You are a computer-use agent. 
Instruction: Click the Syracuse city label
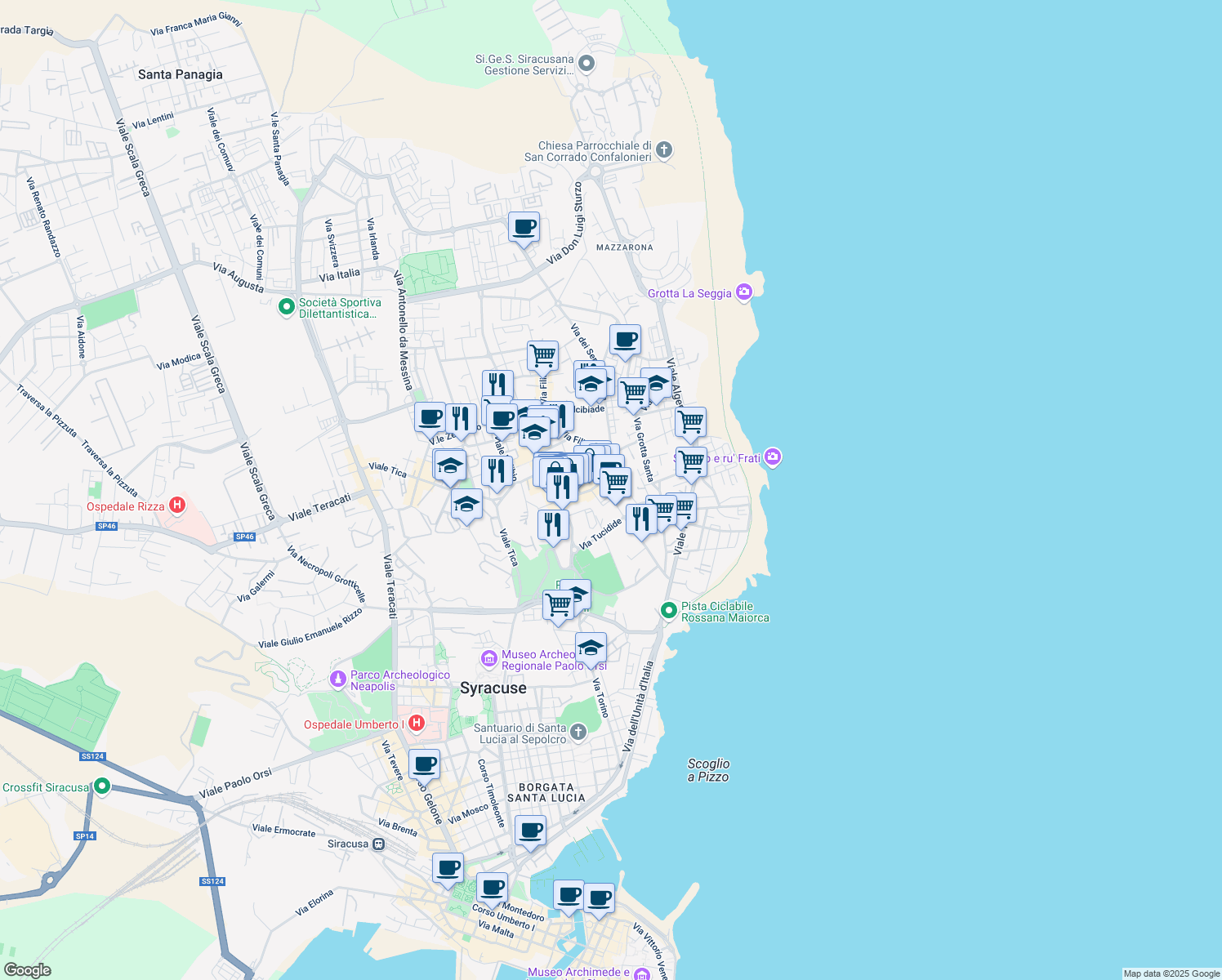pos(493,688)
